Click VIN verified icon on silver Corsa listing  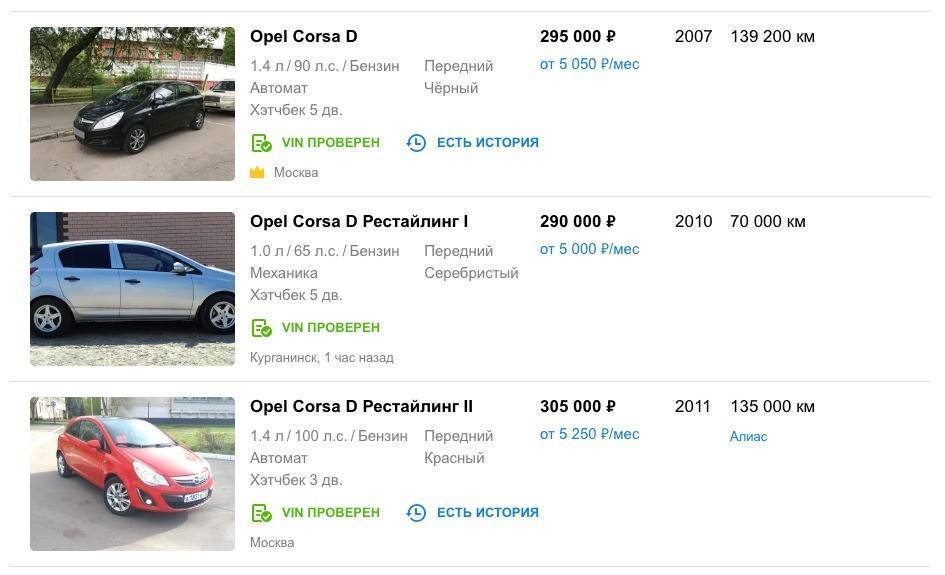pos(261,328)
